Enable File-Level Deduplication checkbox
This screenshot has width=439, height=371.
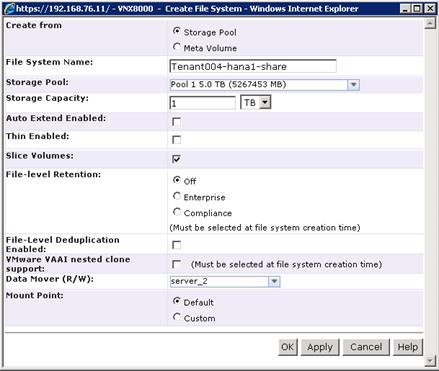click(177, 245)
